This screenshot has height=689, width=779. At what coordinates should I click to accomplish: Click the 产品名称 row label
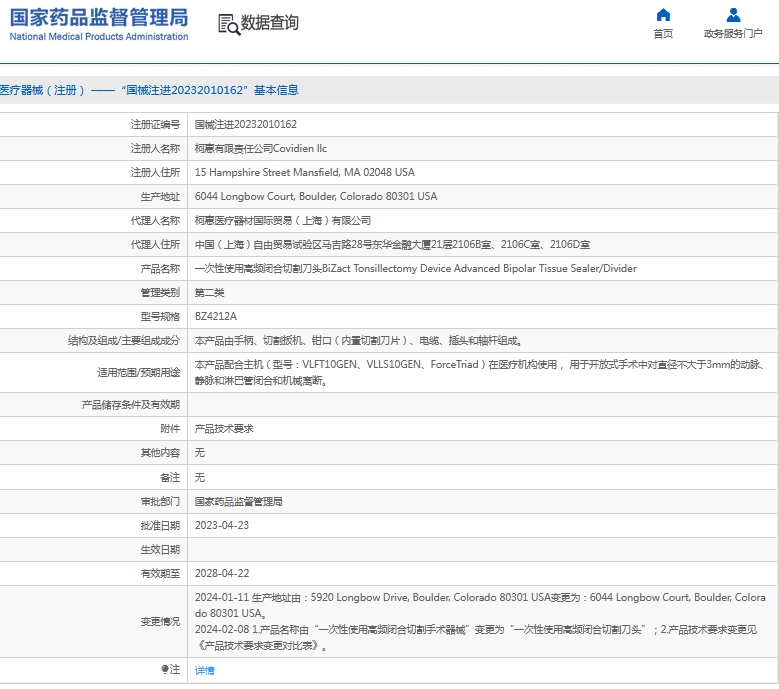coord(160,269)
